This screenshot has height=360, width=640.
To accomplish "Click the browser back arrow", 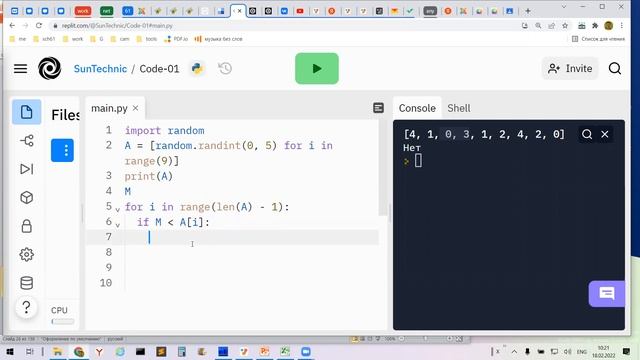I will pyautogui.click(x=12, y=25).
